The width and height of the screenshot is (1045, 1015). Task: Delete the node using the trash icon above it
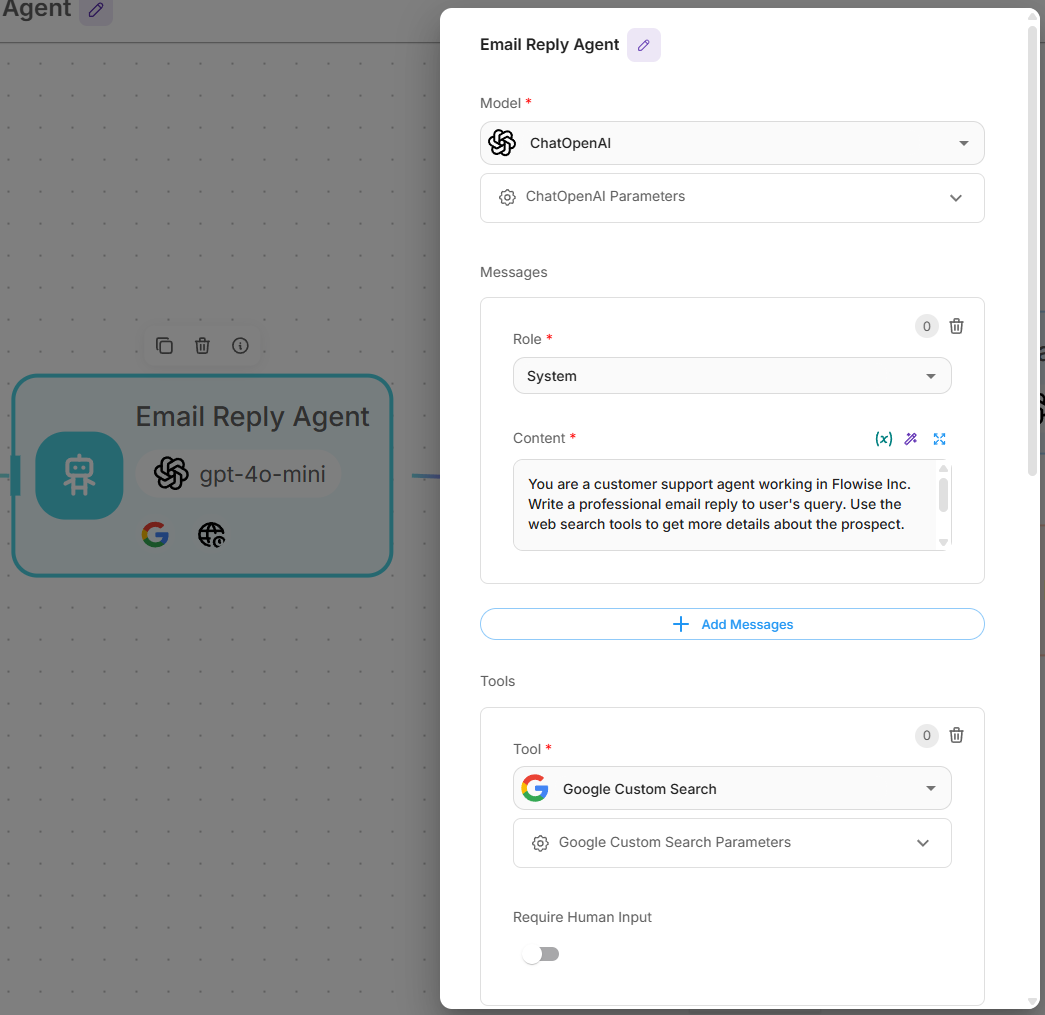[202, 346]
